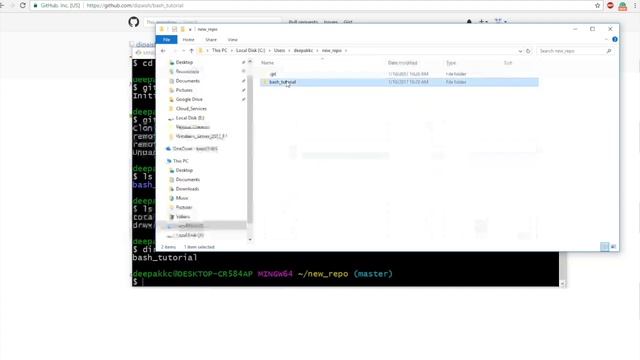Open the GitHub plus create-new dropdown
The image size is (640, 360).
[x=483, y=22]
